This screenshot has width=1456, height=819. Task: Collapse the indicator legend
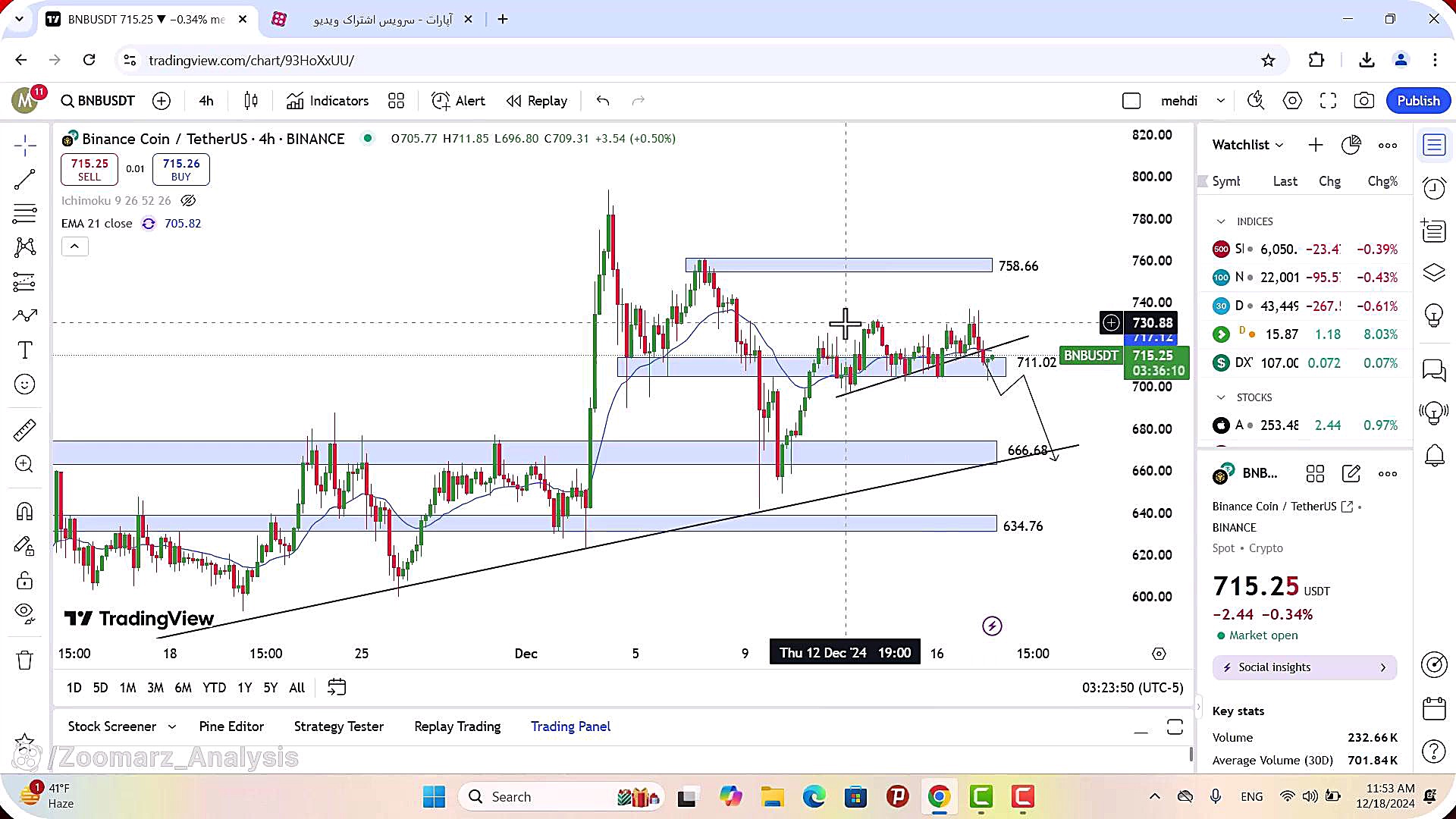[x=74, y=246]
